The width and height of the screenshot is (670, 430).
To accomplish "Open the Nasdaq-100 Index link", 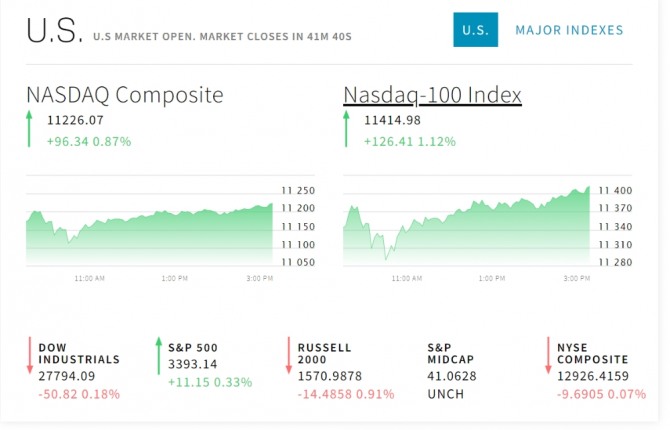I will (432, 95).
